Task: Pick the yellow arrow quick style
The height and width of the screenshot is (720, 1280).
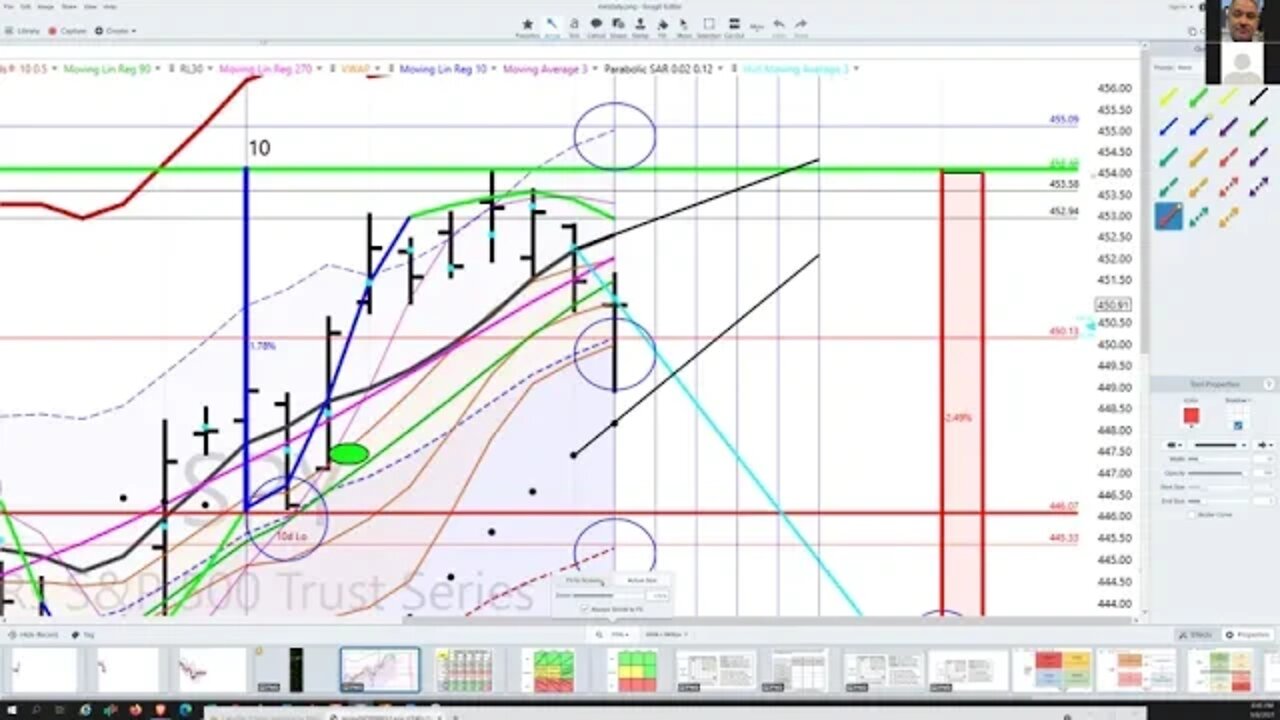Action: point(1168,98)
